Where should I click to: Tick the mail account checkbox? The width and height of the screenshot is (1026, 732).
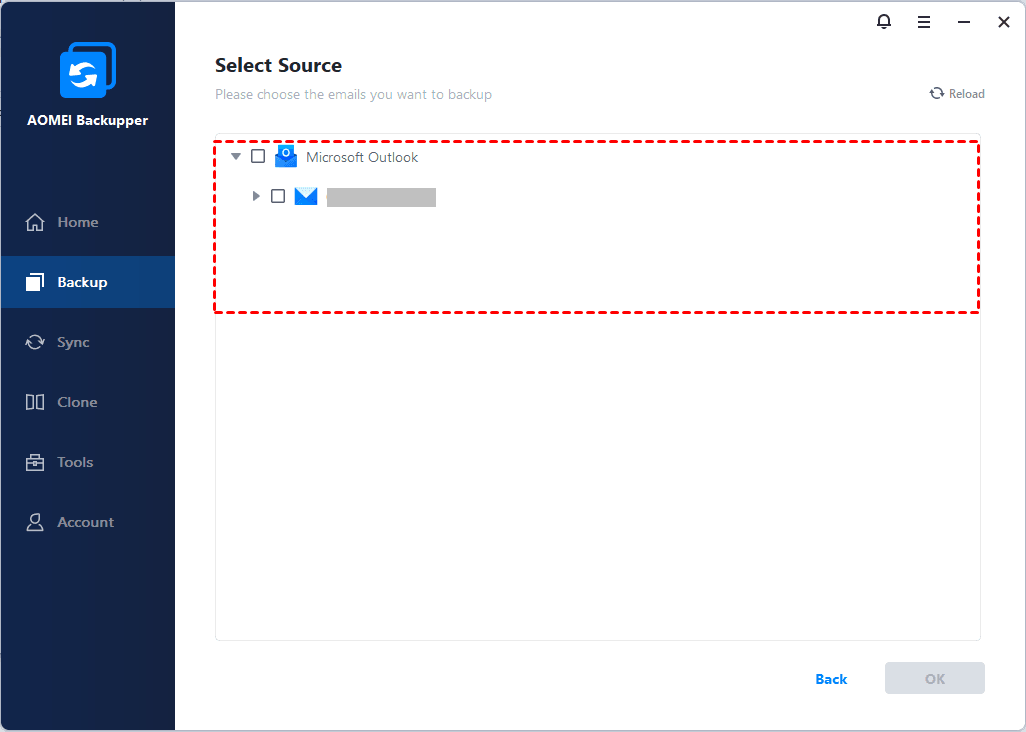(278, 196)
